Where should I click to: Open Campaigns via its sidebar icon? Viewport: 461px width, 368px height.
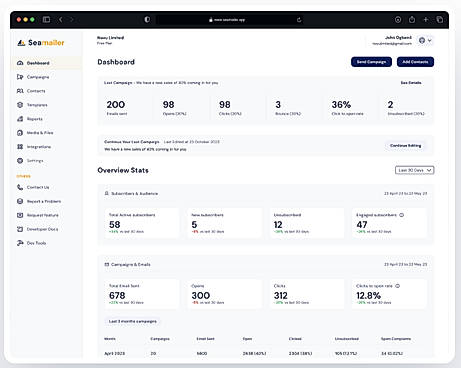pos(20,77)
